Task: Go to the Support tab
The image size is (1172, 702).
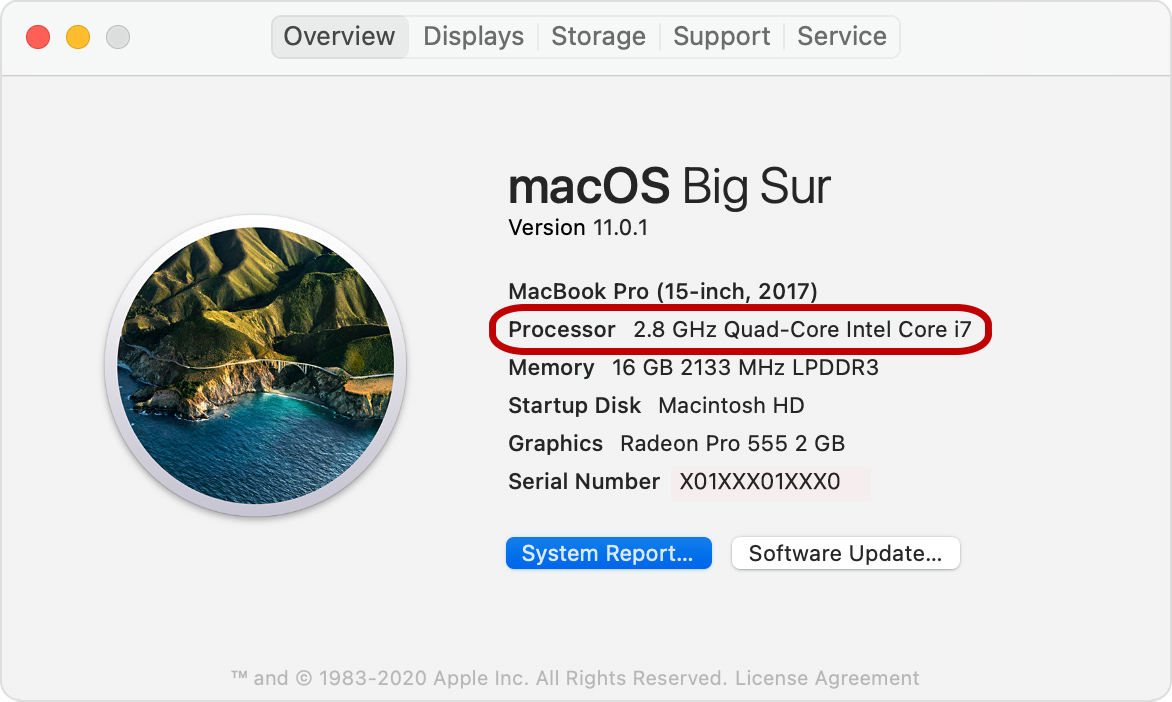Action: [722, 37]
